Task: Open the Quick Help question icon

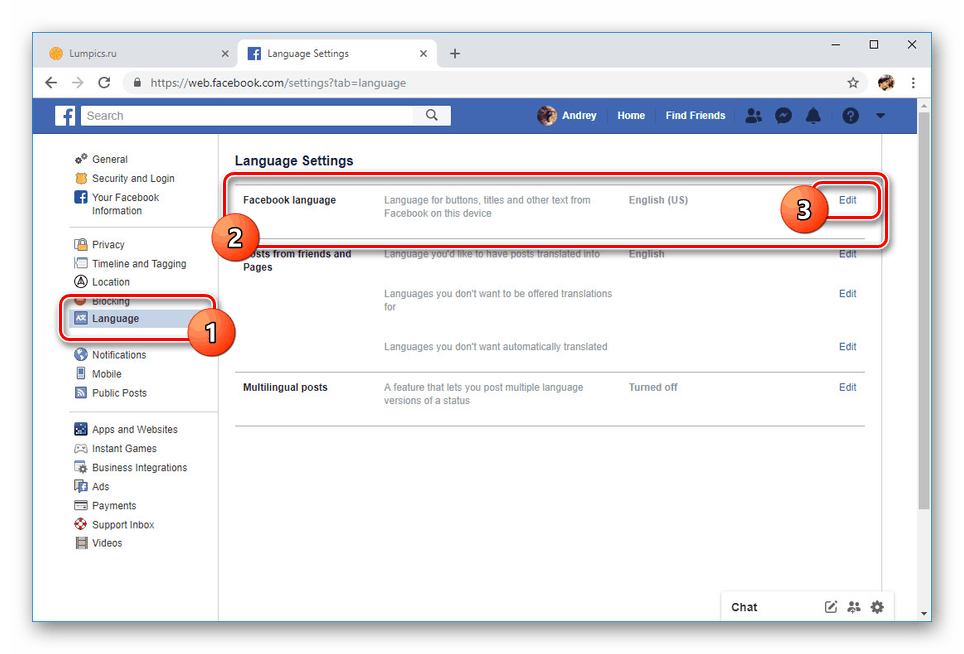Action: click(850, 116)
